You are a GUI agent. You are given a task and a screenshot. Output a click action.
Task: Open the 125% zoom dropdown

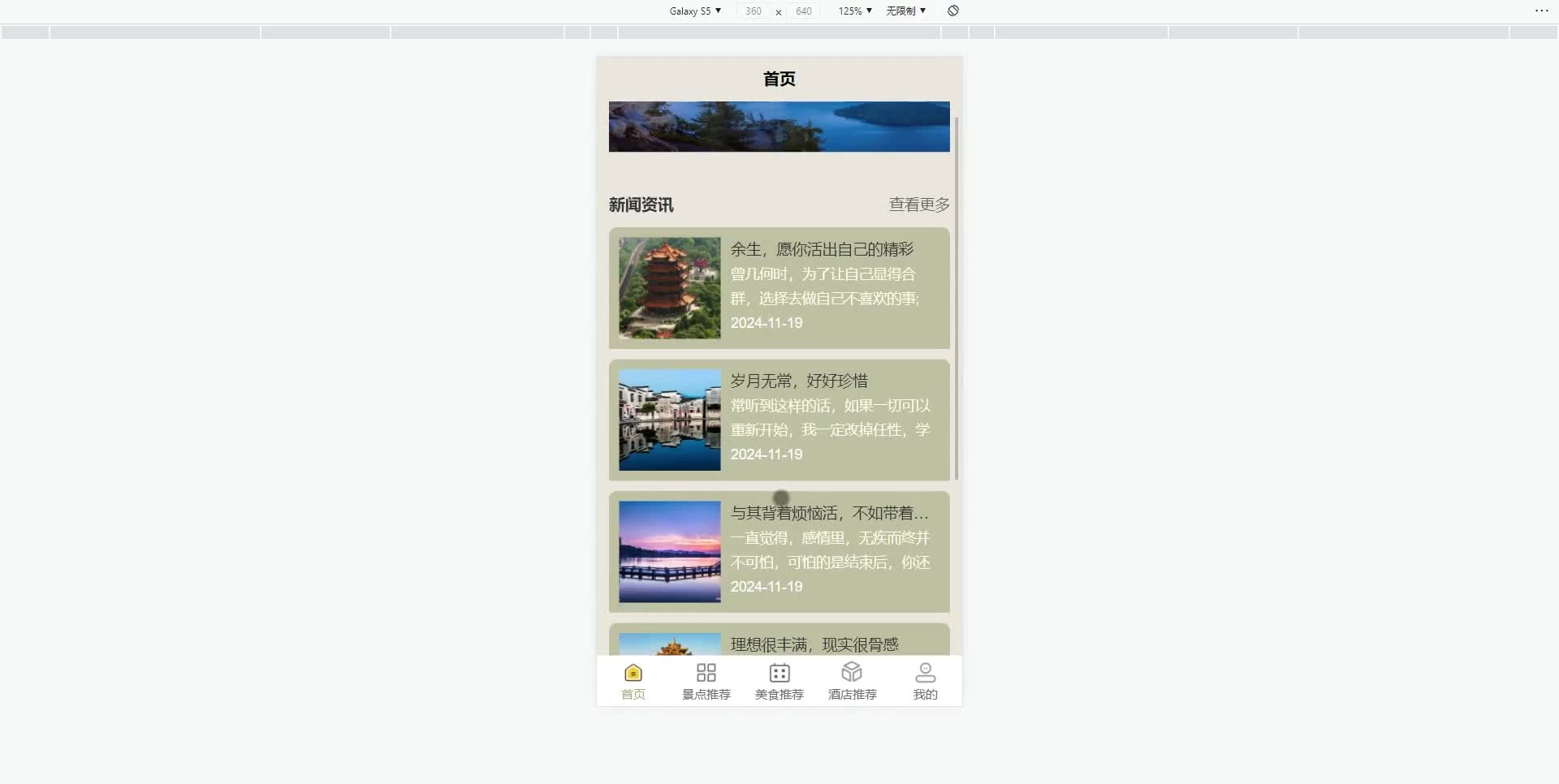[855, 11]
